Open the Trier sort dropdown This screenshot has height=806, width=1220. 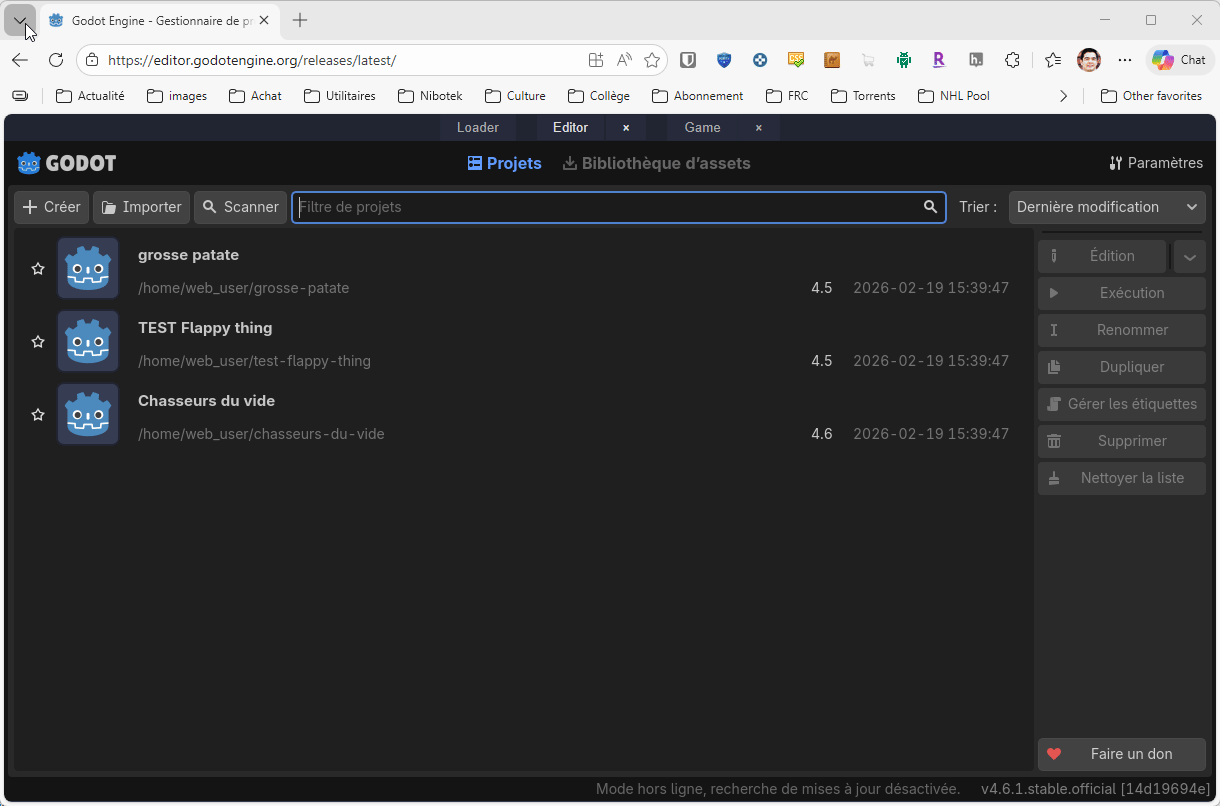click(x=1107, y=207)
